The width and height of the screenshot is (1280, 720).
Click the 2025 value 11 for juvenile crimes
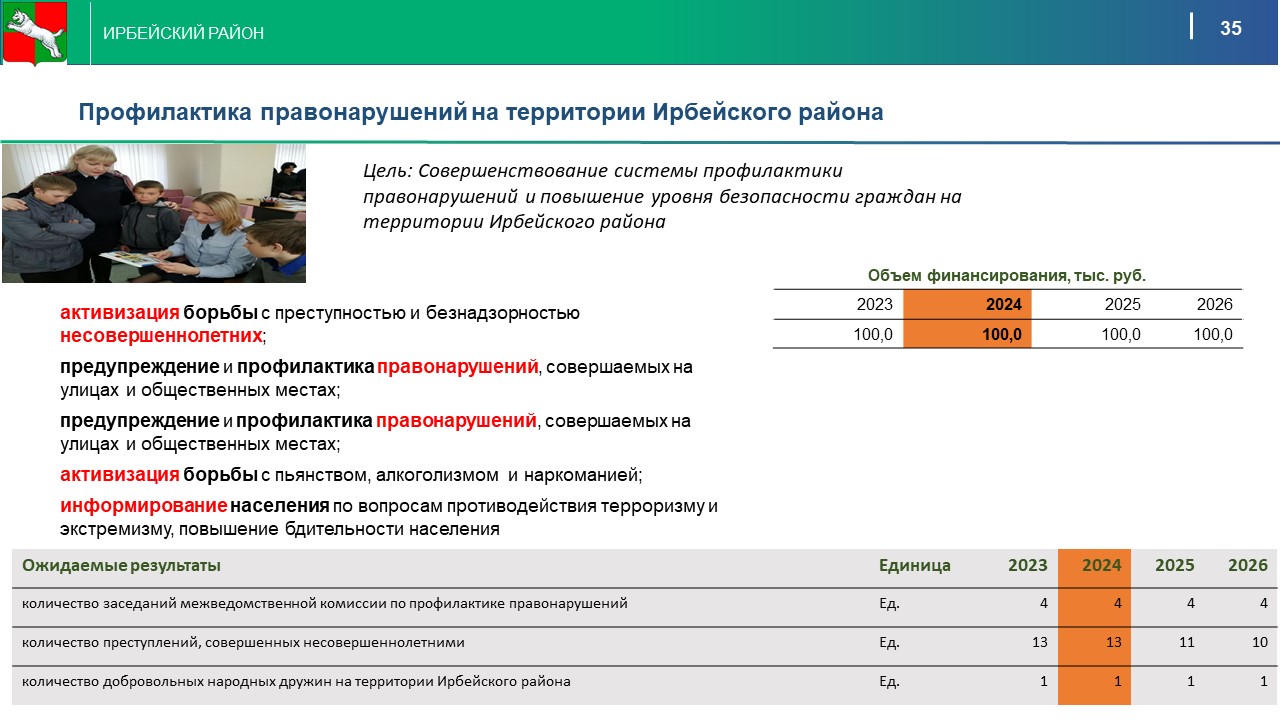1186,643
